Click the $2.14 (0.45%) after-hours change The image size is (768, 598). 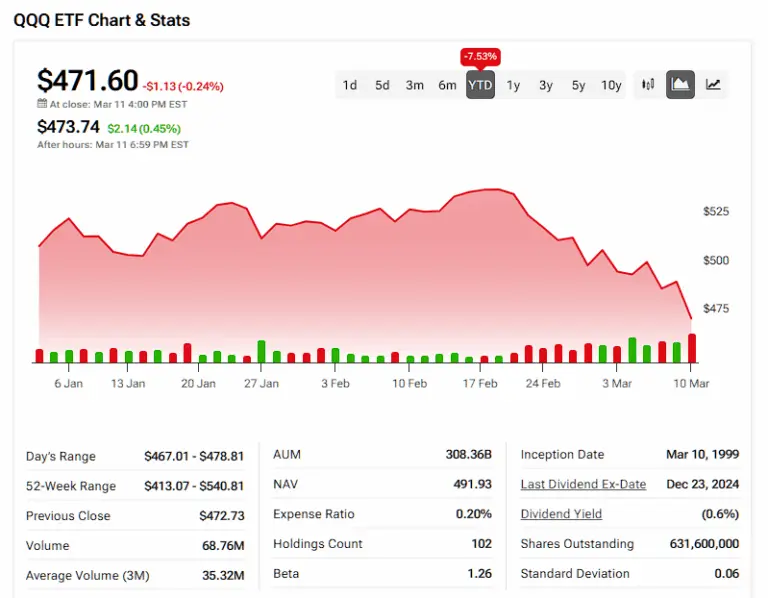point(144,129)
